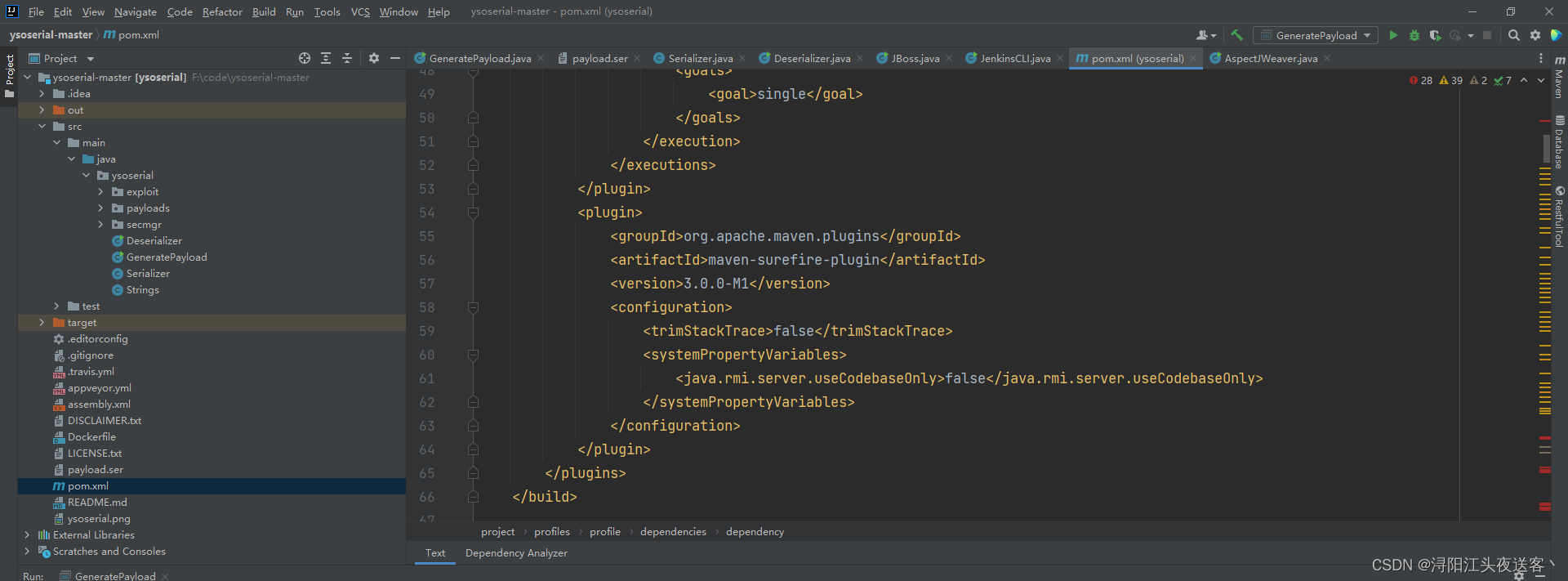The height and width of the screenshot is (581, 1568).
Task: Select opened file via crosshair icon
Action: pos(305,58)
